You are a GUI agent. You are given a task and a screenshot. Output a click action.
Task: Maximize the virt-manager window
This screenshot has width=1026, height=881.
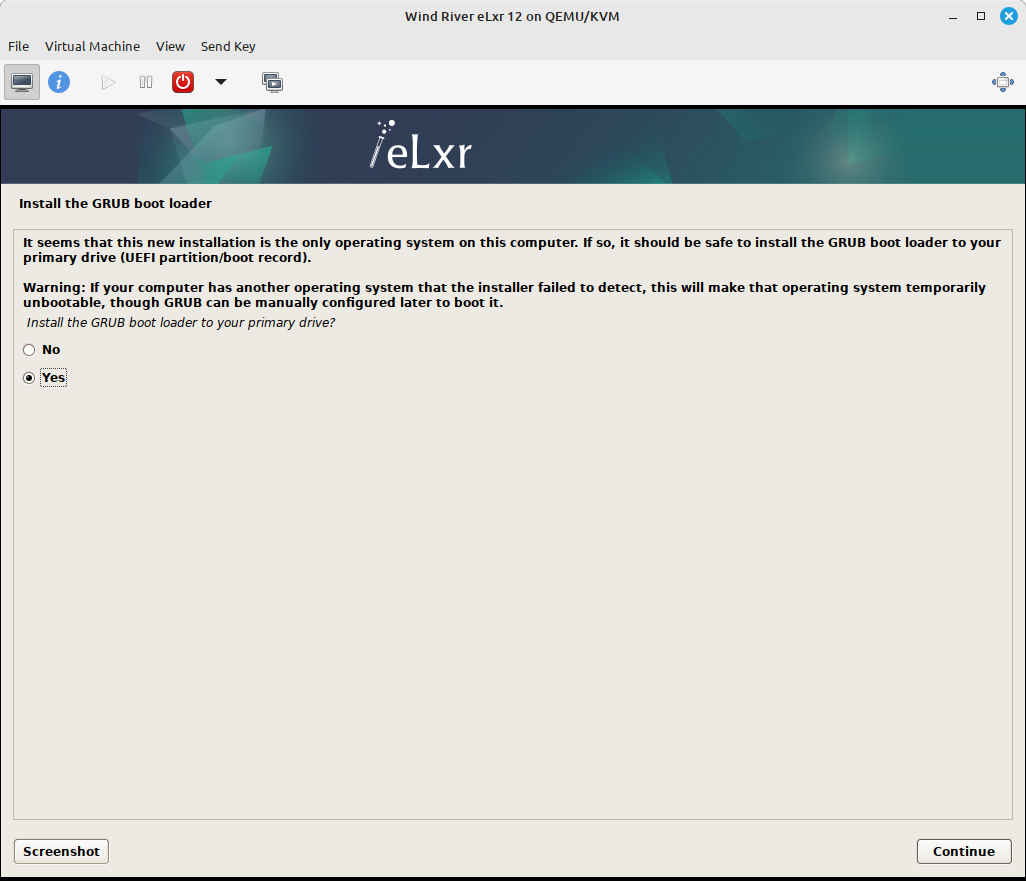[981, 16]
